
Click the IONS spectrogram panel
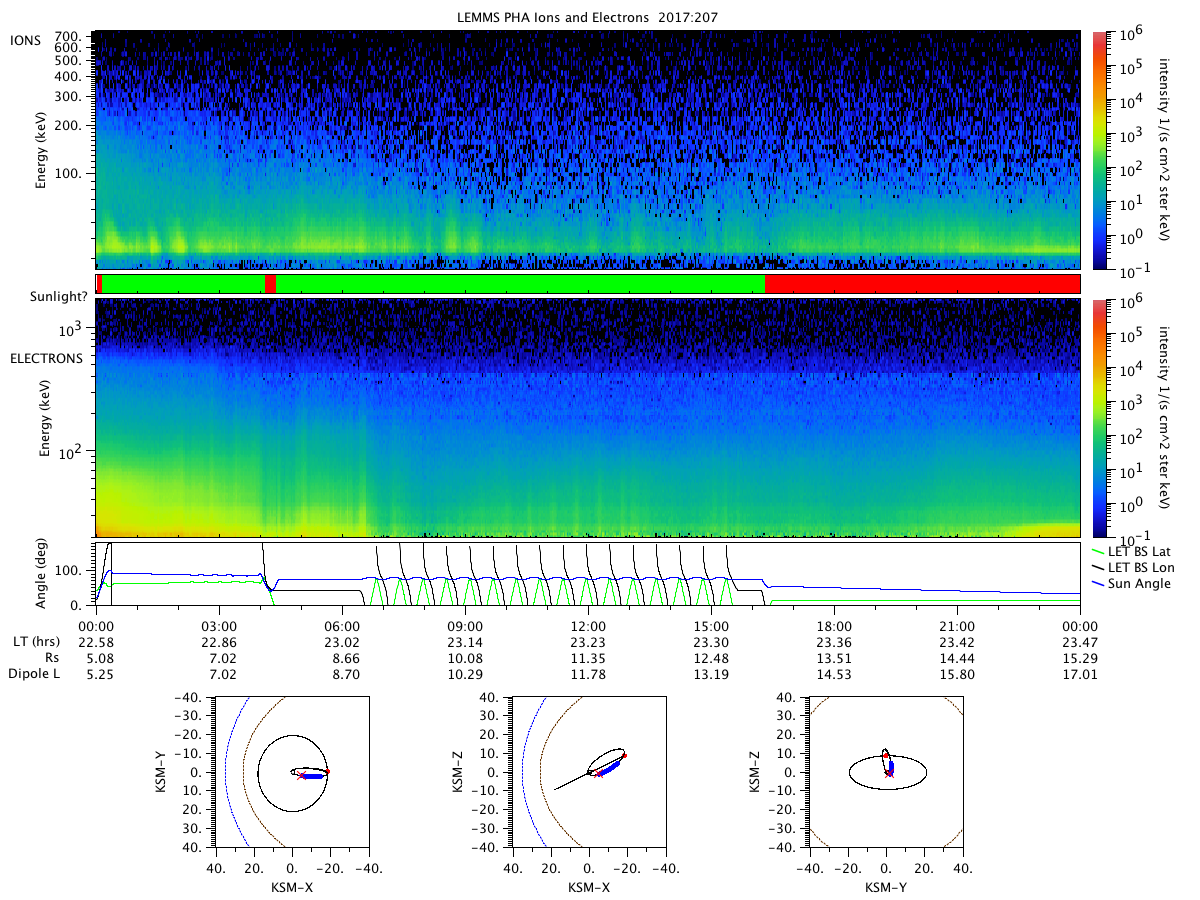pyautogui.click(x=588, y=150)
